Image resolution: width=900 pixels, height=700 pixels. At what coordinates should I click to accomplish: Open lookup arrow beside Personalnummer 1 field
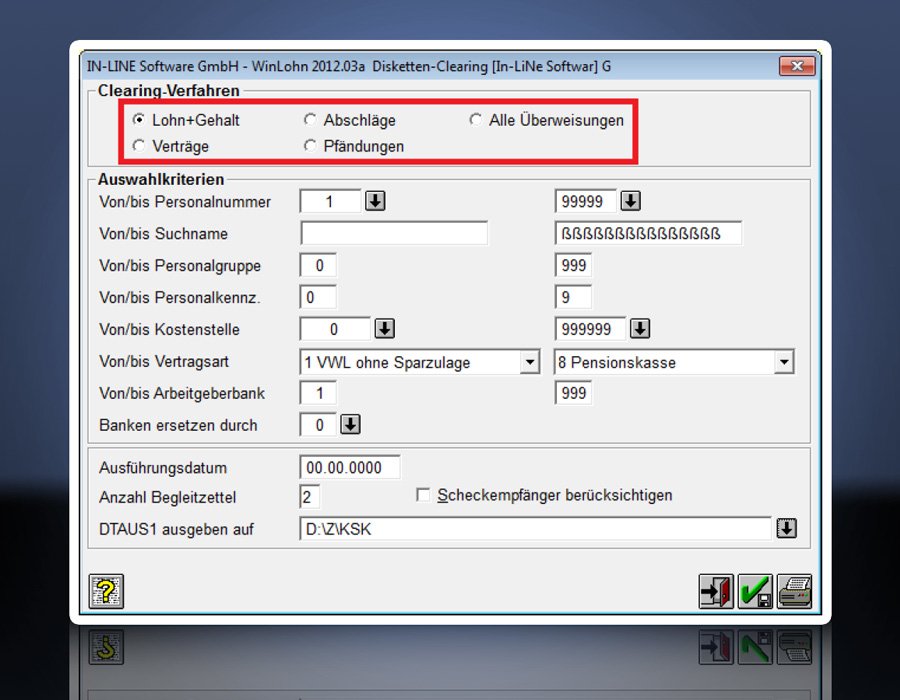pyautogui.click(x=375, y=201)
